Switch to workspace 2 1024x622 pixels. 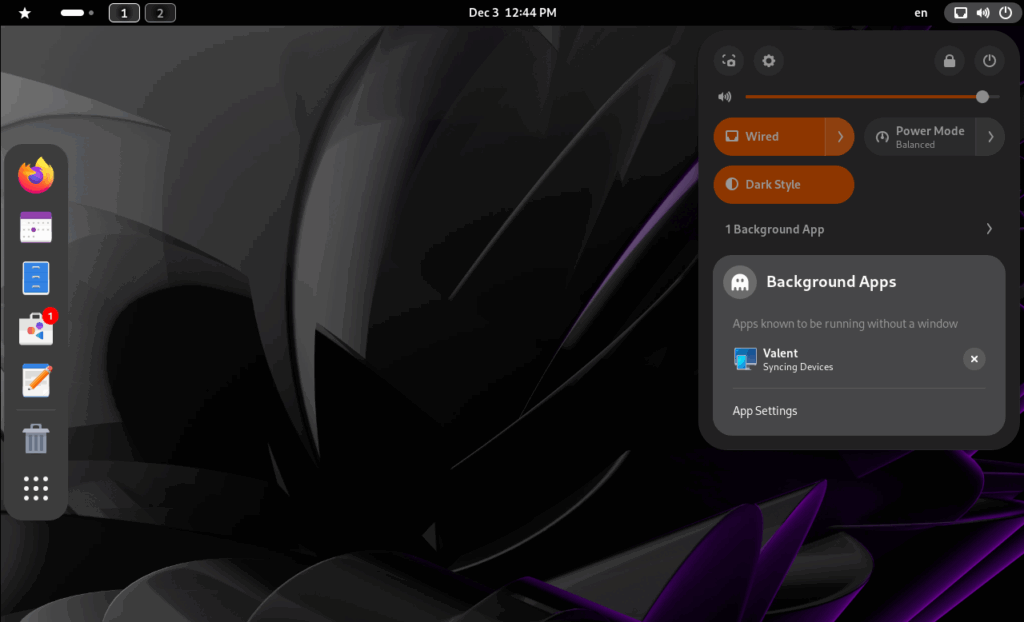160,12
